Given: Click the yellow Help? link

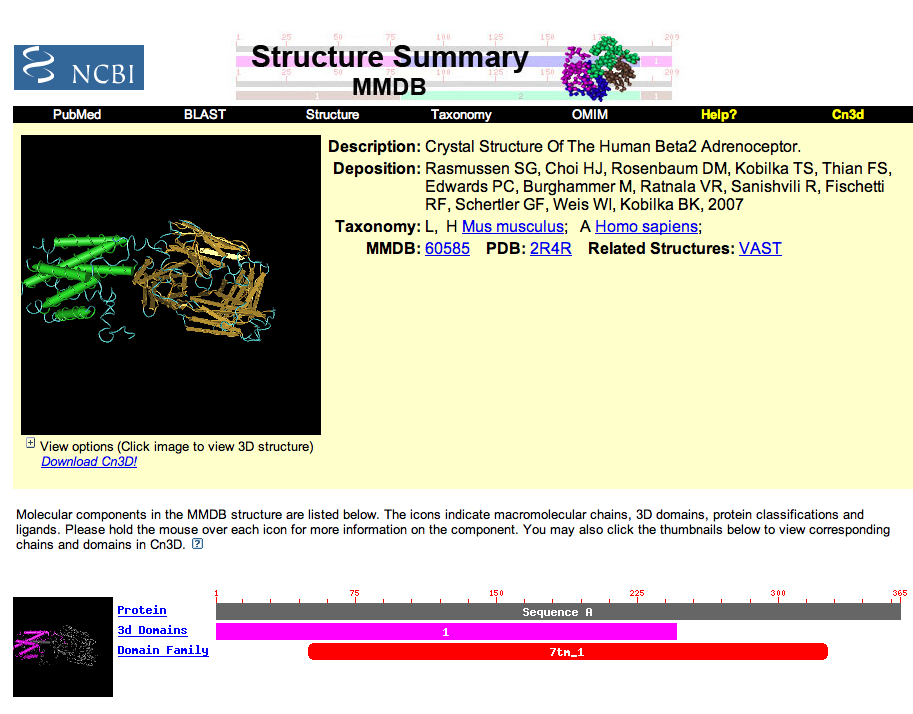Looking at the screenshot, I should 718,115.
